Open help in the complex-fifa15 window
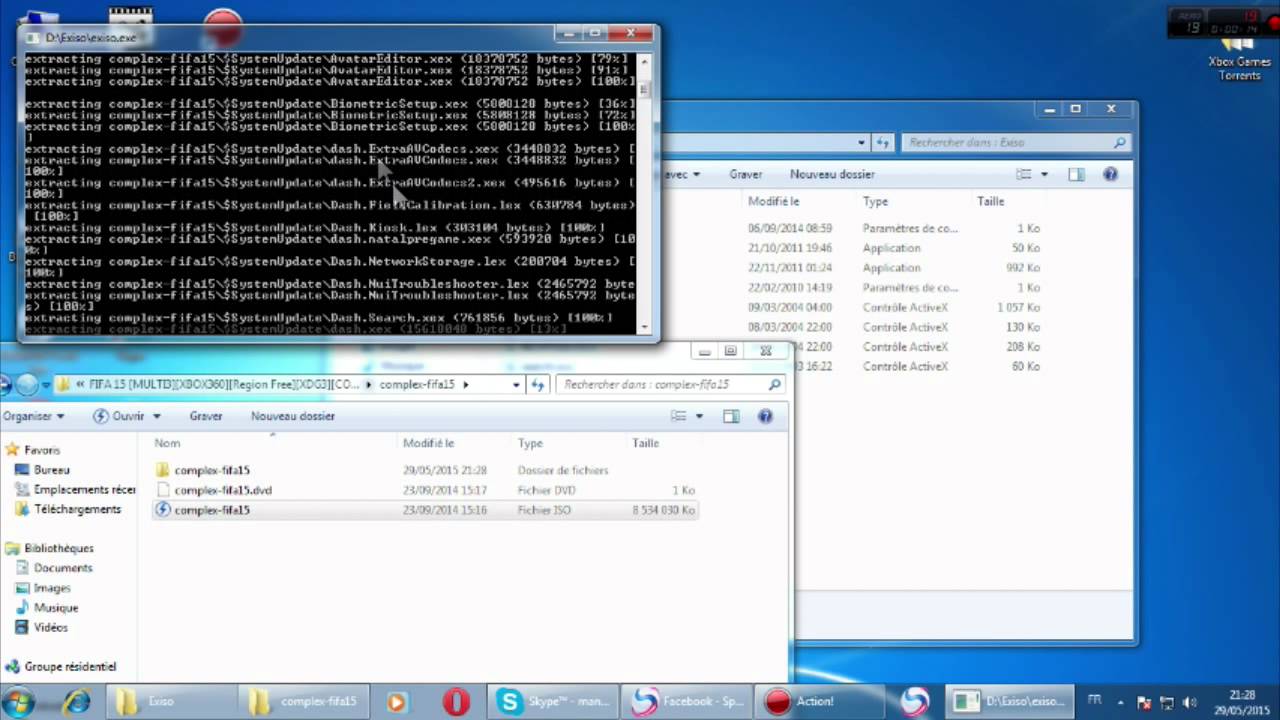 pos(765,416)
